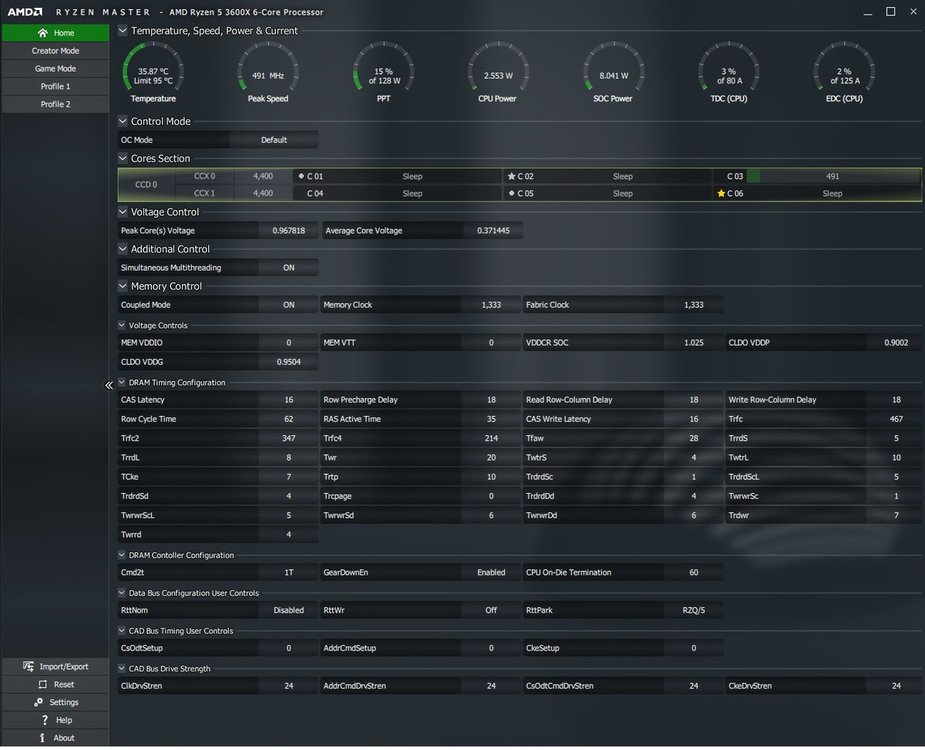Switch to Creator Mode
The image size is (925, 750).
pos(55,51)
